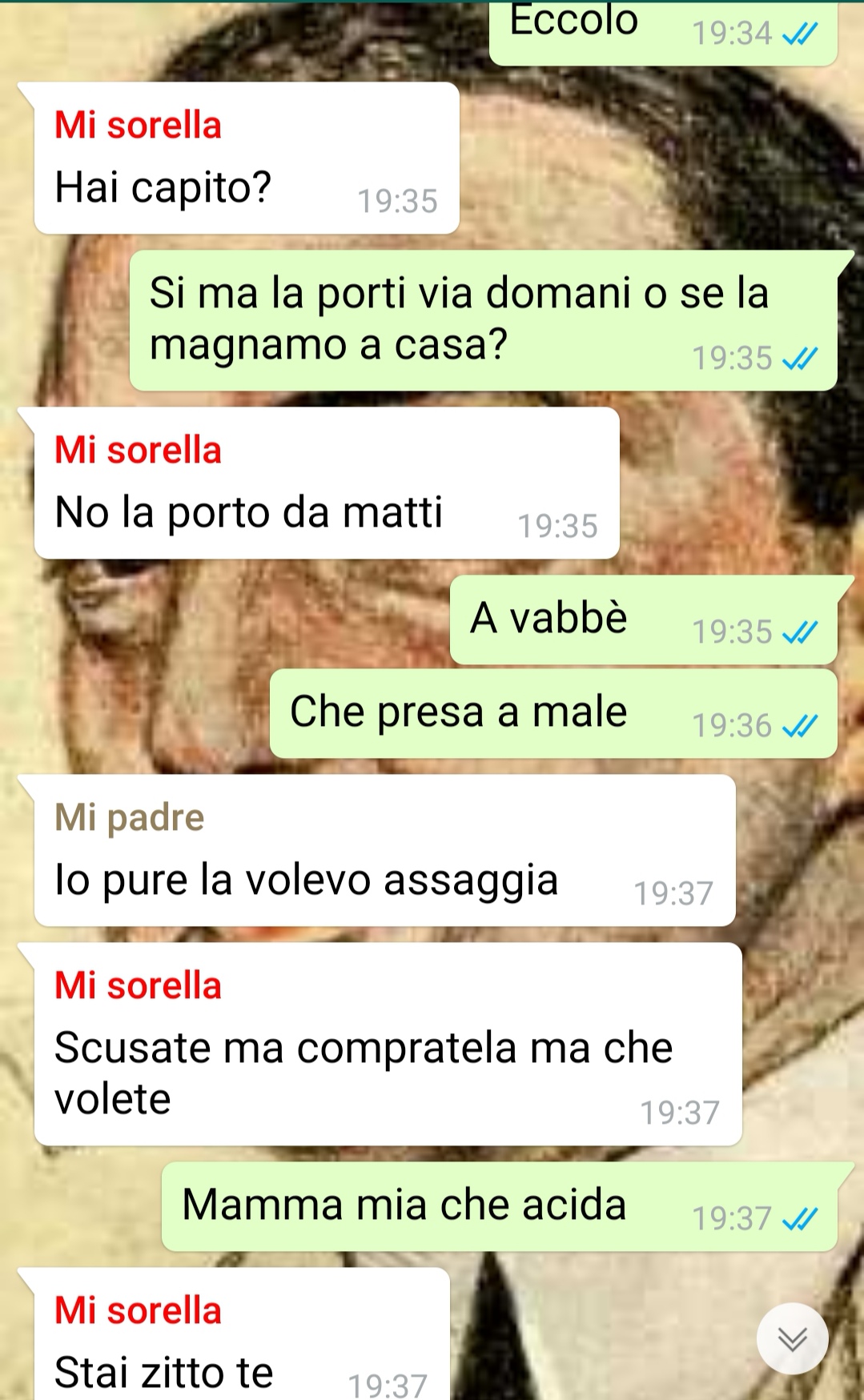Tap 'Mi sorella' name above 'Stai zitto te'
This screenshot has height=1400, width=864.
138,1310
